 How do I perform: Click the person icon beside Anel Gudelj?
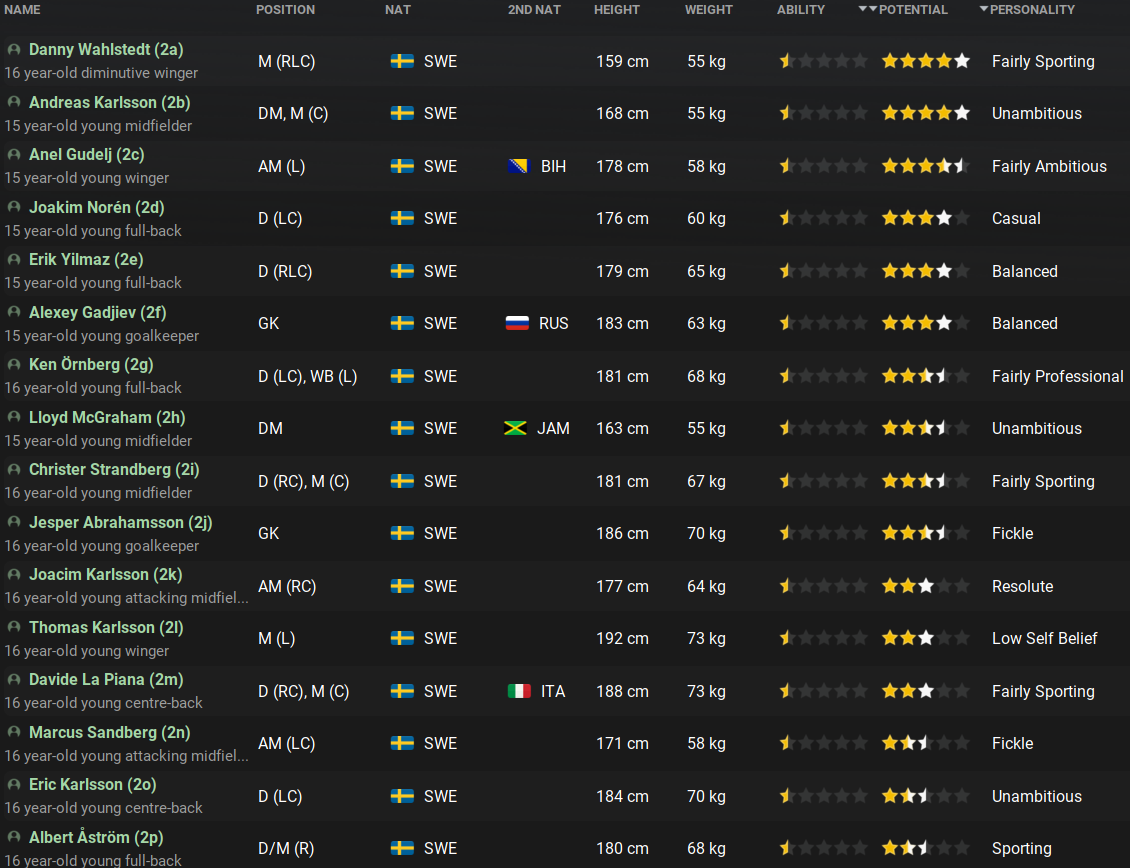pos(14,154)
